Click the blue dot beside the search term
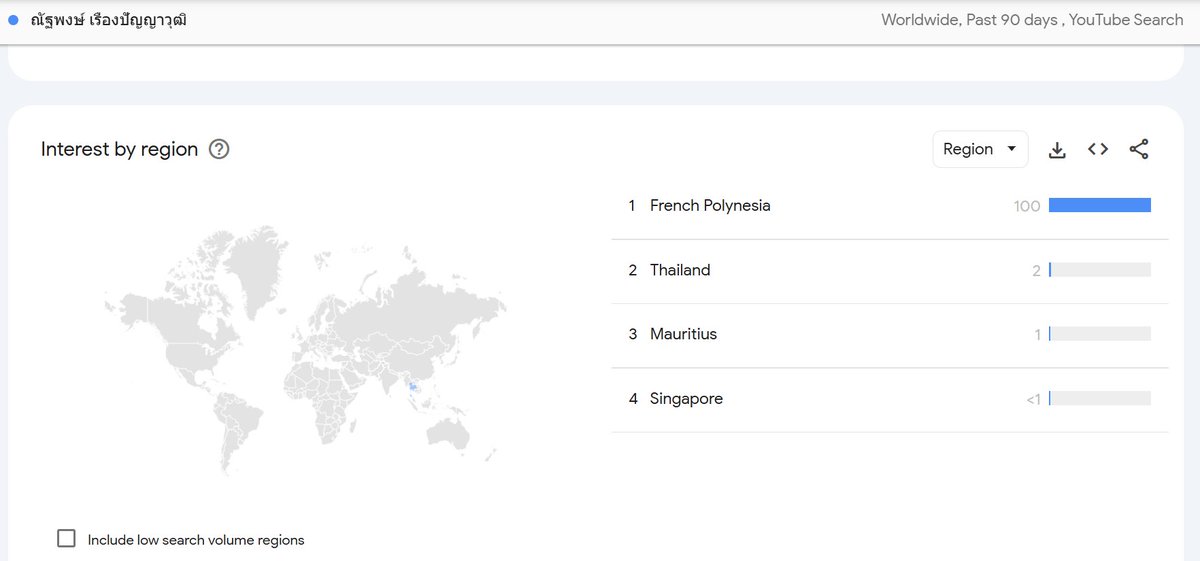 point(13,19)
